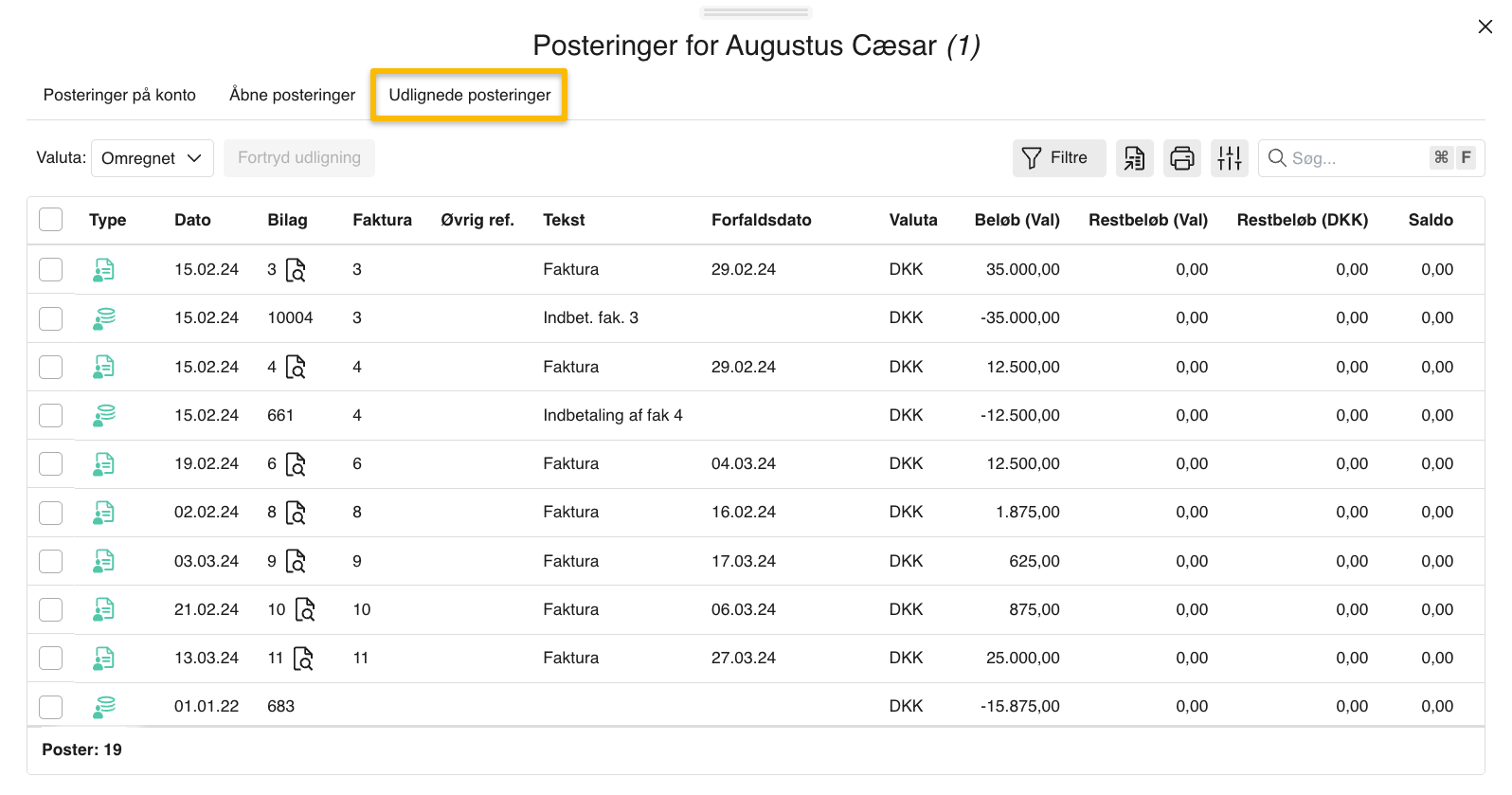The height and width of the screenshot is (795, 1512).
Task: Click the export to spreadsheet icon
Action: pos(1134,158)
